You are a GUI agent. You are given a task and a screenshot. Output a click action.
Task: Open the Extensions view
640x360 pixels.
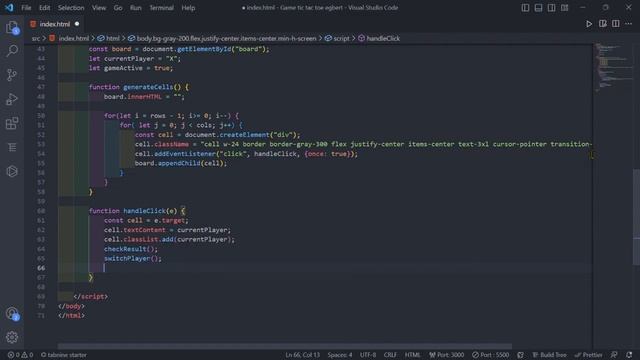tap(12, 123)
